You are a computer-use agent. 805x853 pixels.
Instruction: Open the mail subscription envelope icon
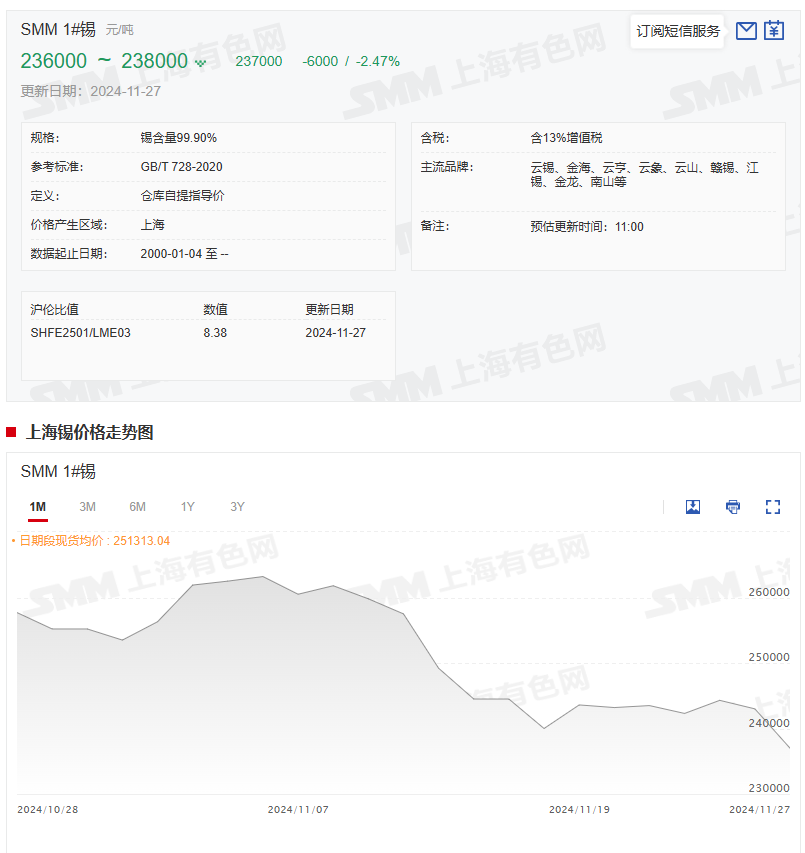(x=746, y=31)
